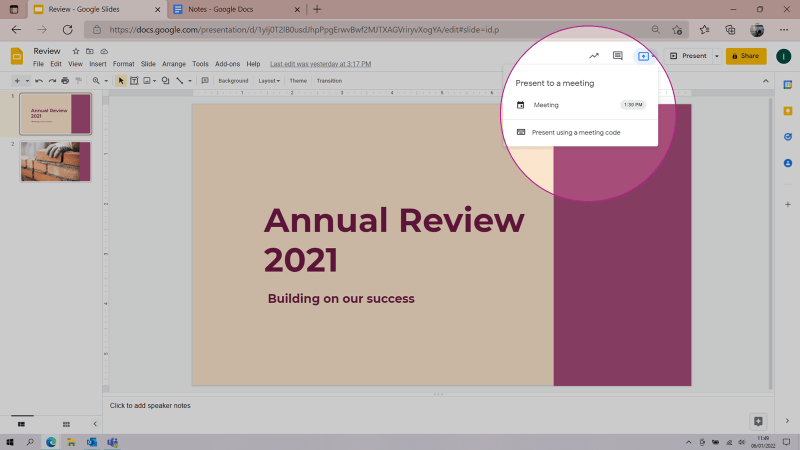
Task: Choose Present using a meeting code
Action: [581, 132]
